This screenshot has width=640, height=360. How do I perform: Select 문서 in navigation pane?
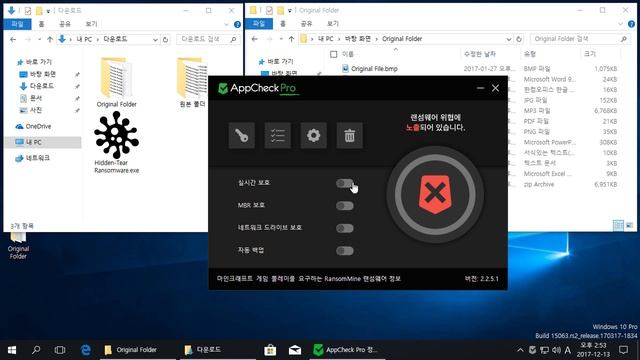pyautogui.click(x=31, y=98)
